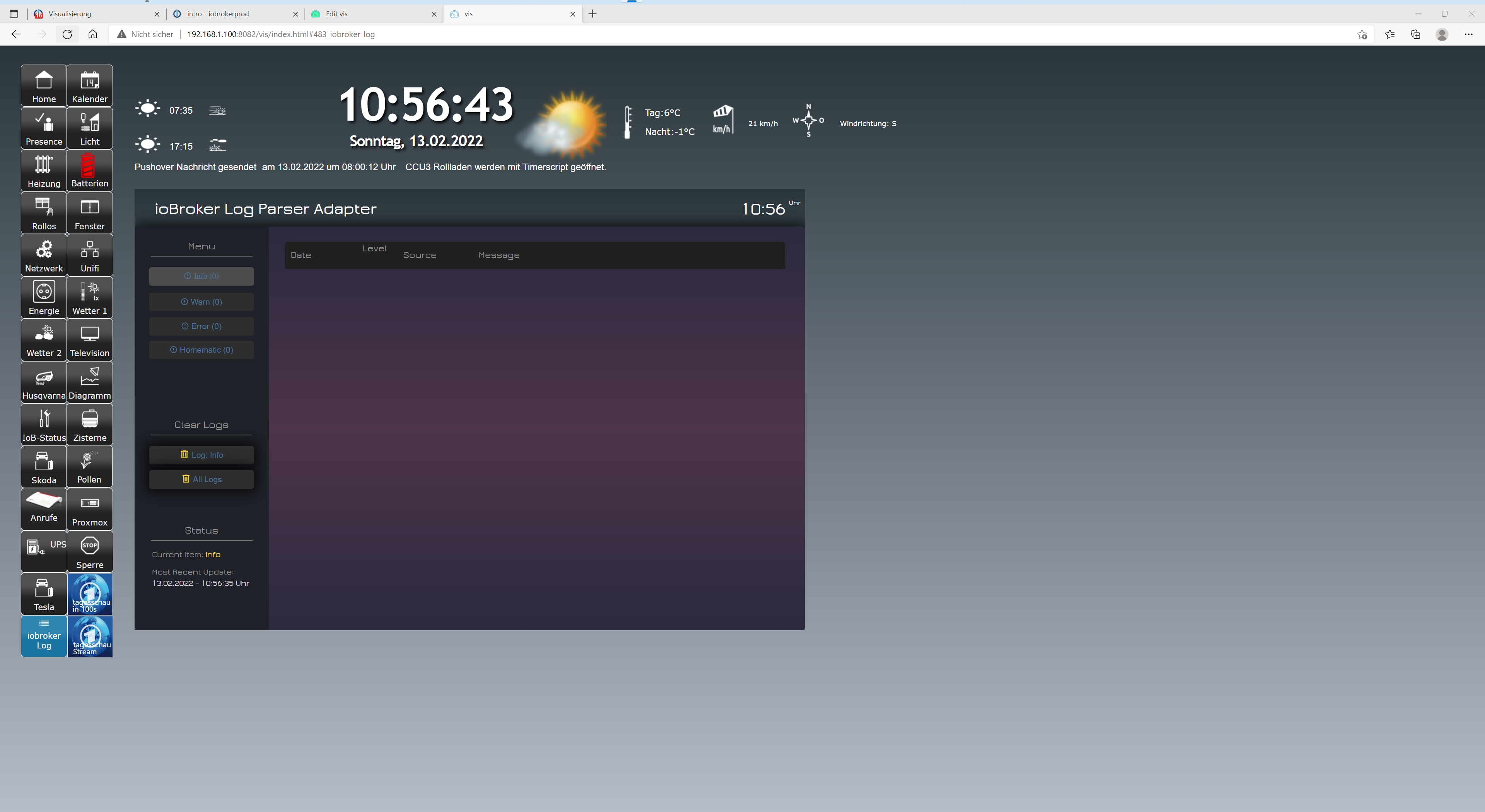Viewport: 1485px width, 812px height.
Task: Open the Sperre stop sign tile
Action: coord(89,551)
